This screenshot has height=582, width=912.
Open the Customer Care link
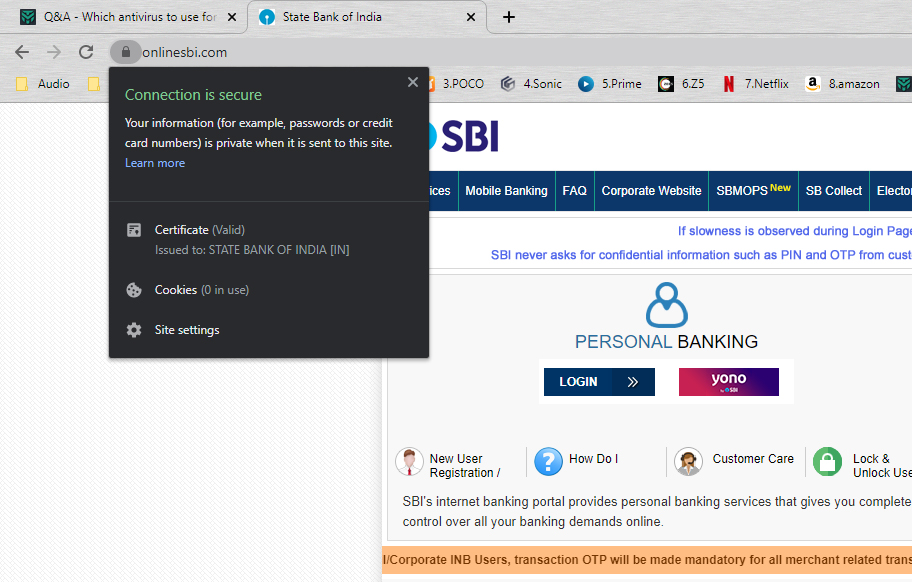pos(753,459)
